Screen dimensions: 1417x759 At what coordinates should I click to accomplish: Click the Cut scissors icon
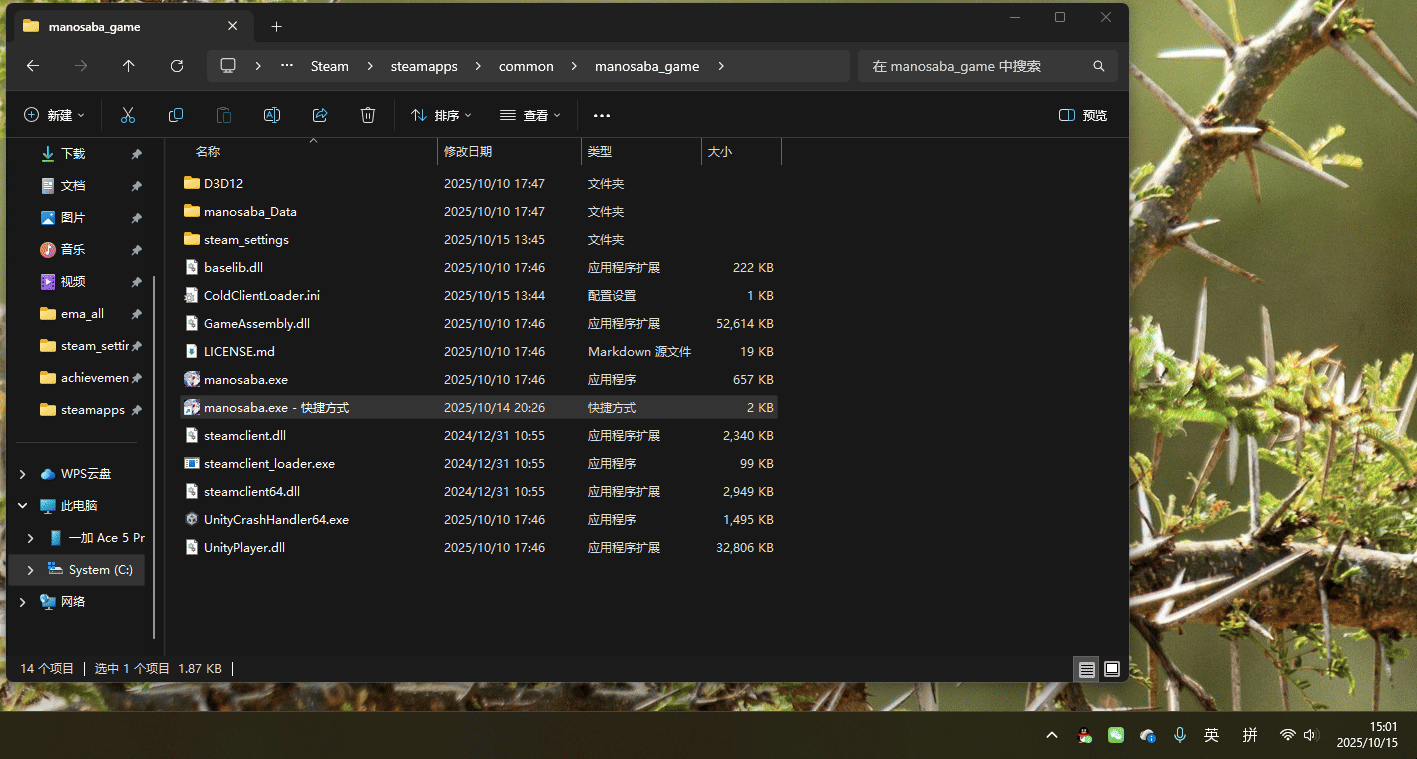point(128,115)
